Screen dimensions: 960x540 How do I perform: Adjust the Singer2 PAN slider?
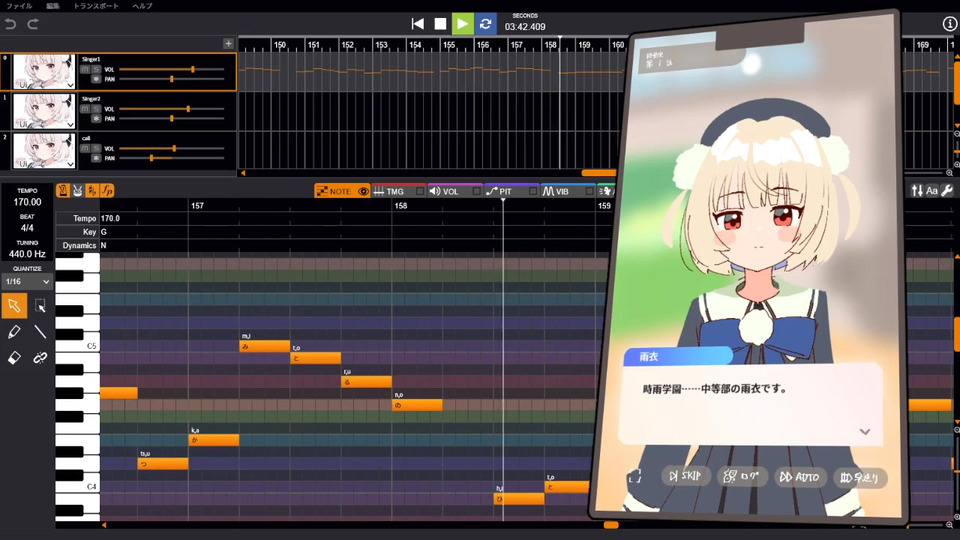click(172, 118)
